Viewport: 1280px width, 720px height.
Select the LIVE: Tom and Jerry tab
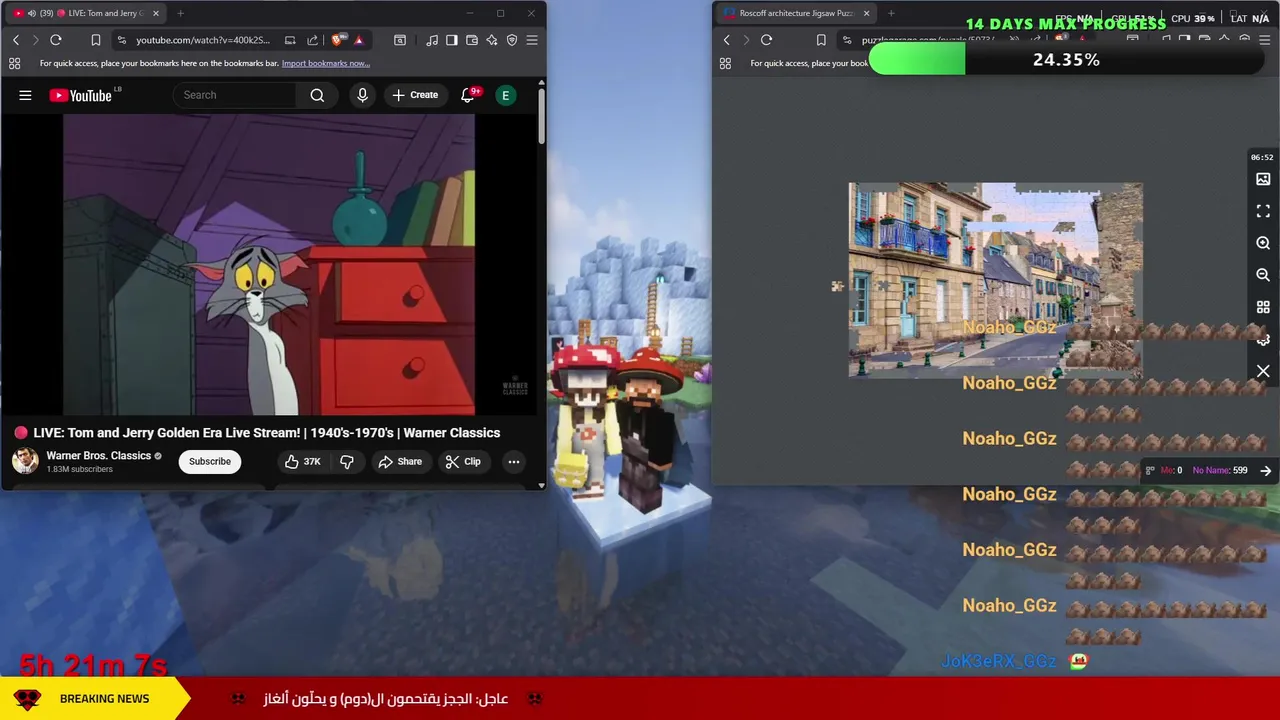(x=85, y=13)
